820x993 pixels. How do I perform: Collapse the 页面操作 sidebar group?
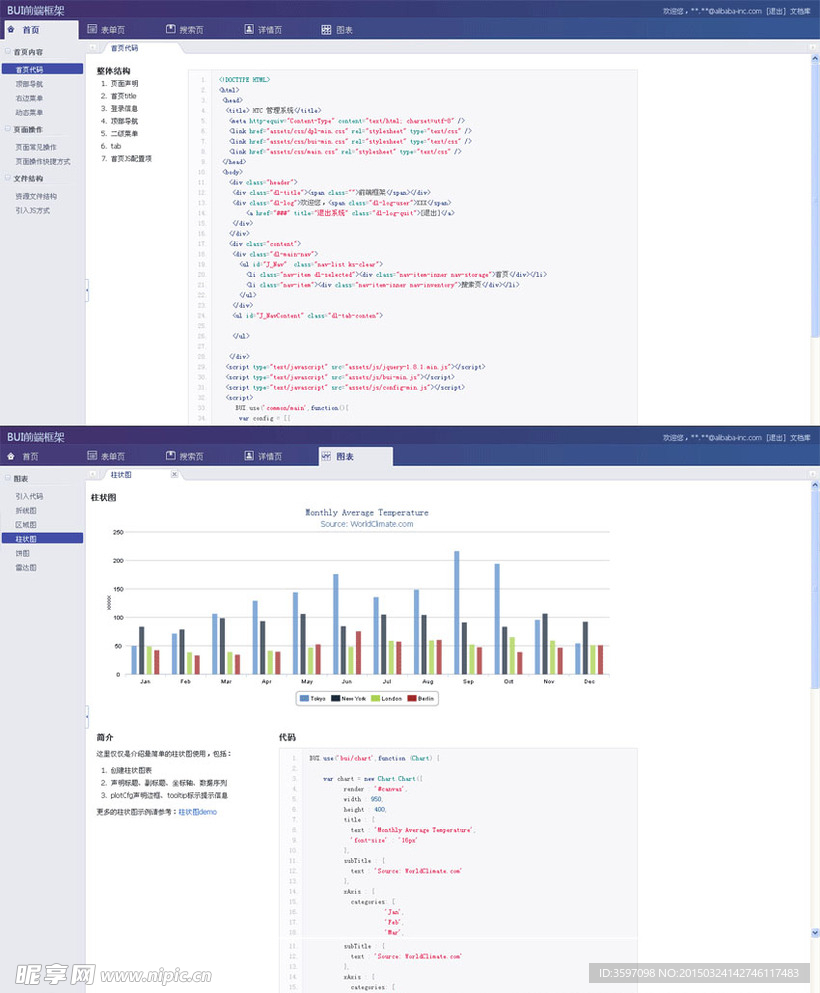(x=8, y=129)
